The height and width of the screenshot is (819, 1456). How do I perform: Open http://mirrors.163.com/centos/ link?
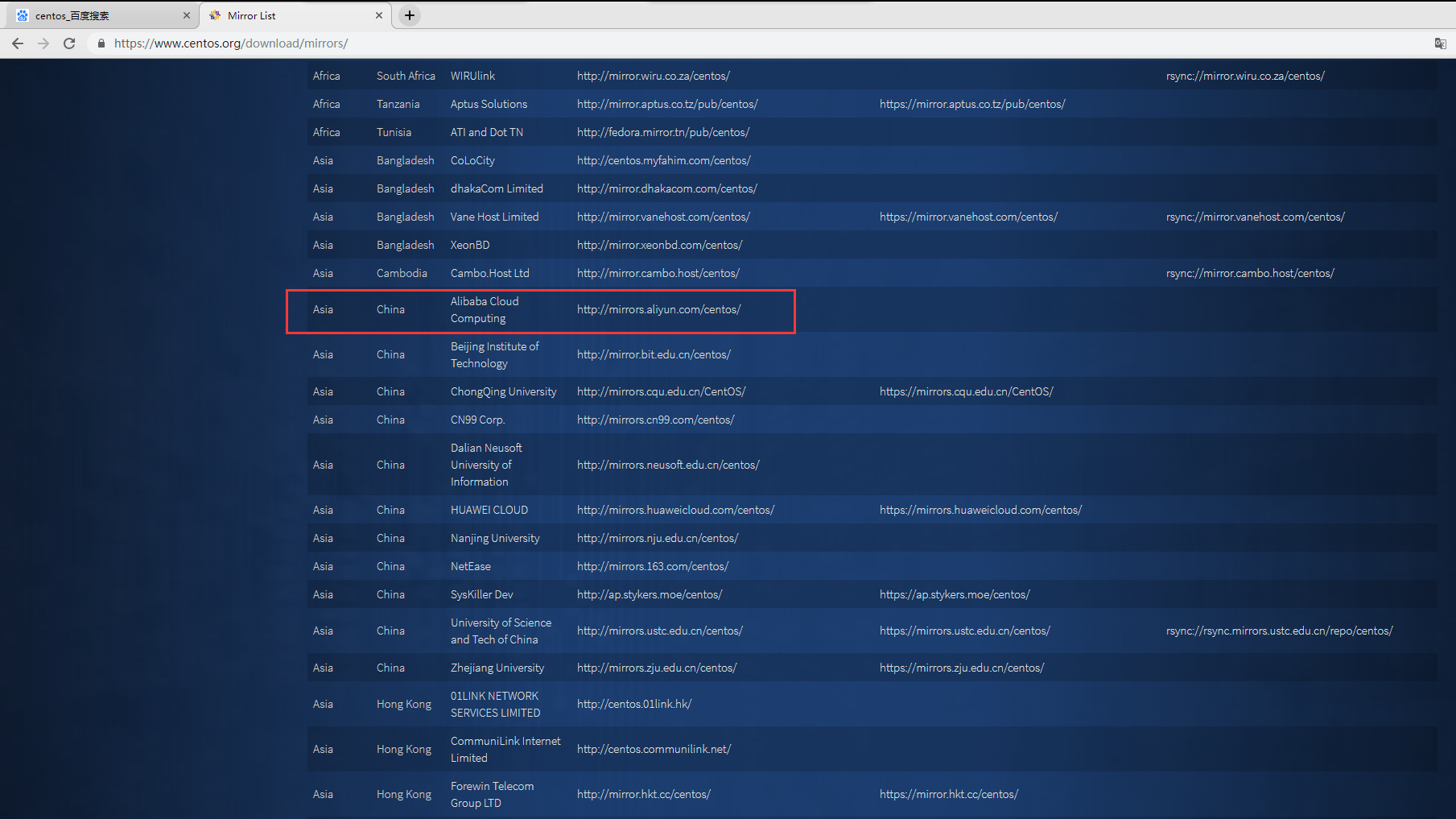click(653, 566)
